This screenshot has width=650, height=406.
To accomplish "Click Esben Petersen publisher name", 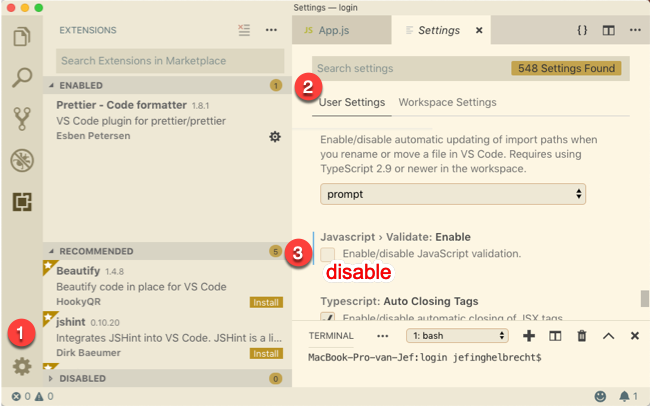I will [93, 136].
